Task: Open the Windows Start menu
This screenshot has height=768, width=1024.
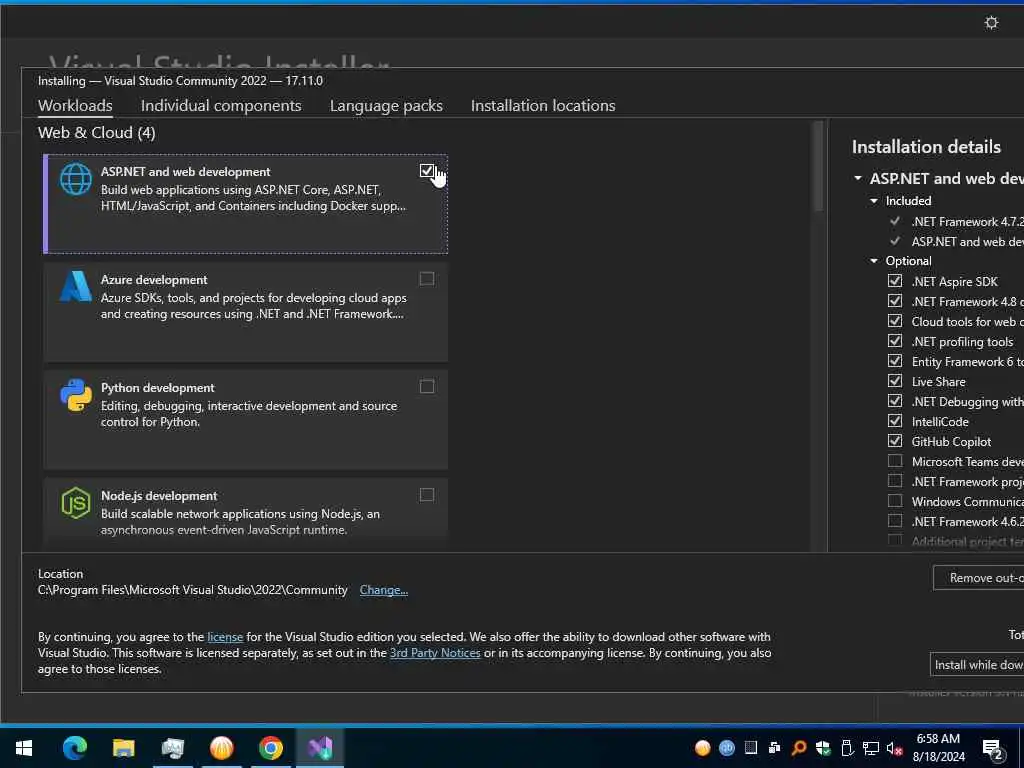Action: click(x=24, y=747)
